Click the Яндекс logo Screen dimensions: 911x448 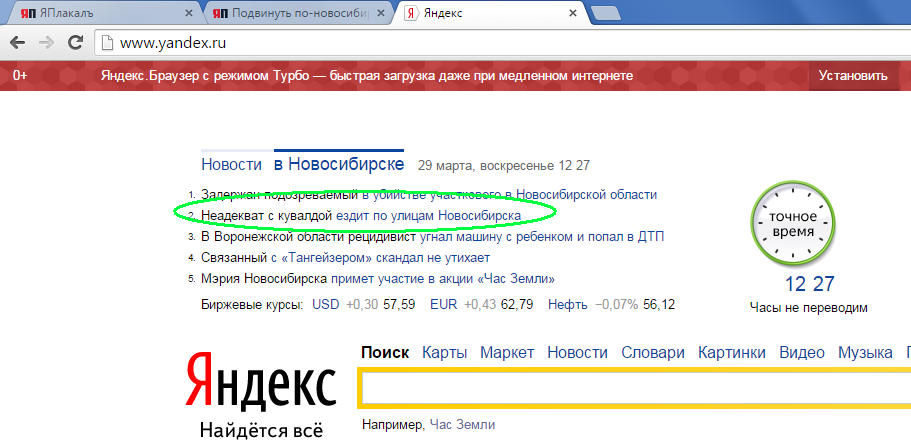tap(261, 381)
